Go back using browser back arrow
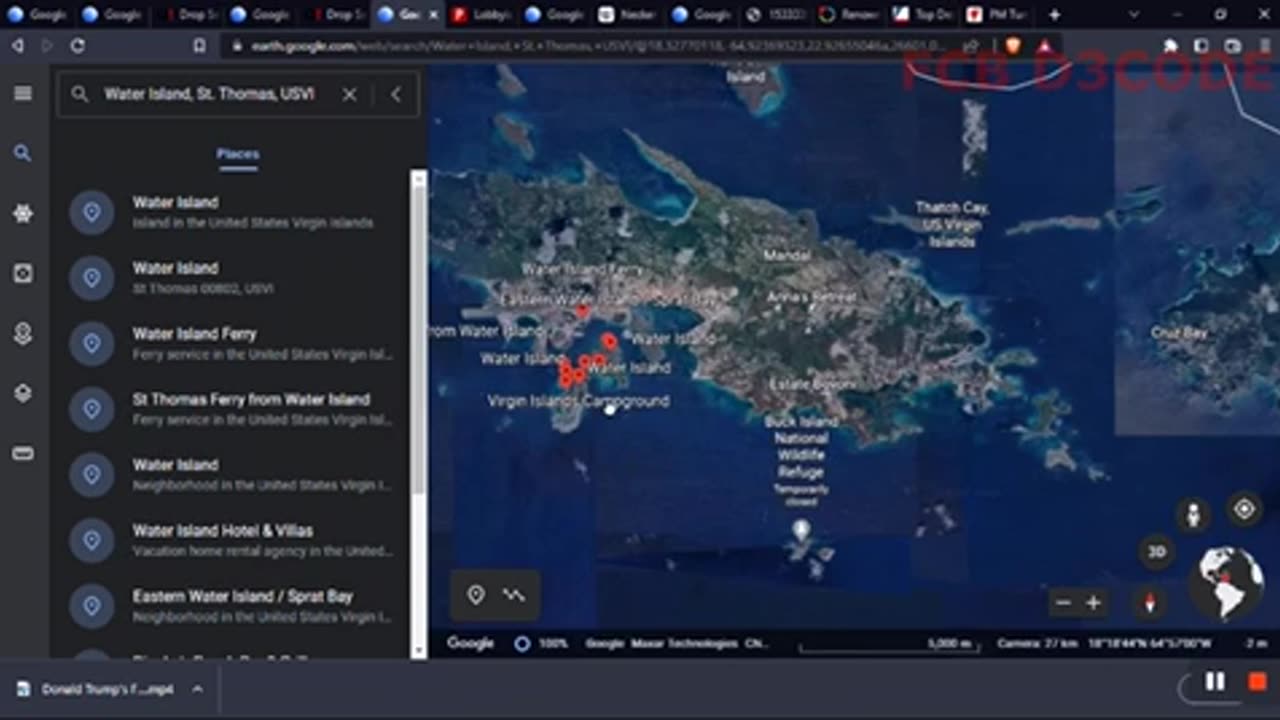Screen dimensions: 1280x720 [x=18, y=46]
